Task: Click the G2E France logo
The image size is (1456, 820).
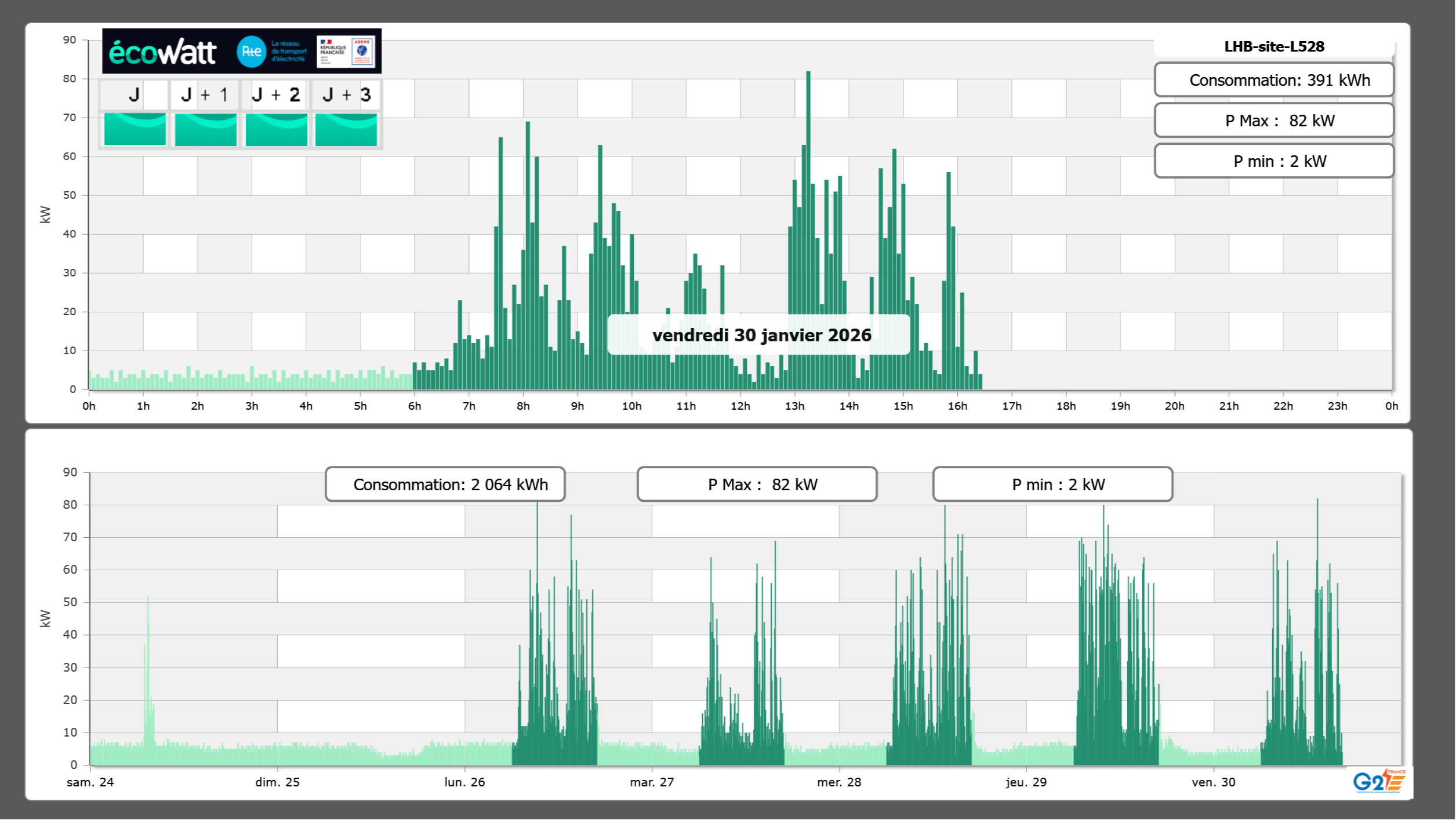Action: 1378,782
